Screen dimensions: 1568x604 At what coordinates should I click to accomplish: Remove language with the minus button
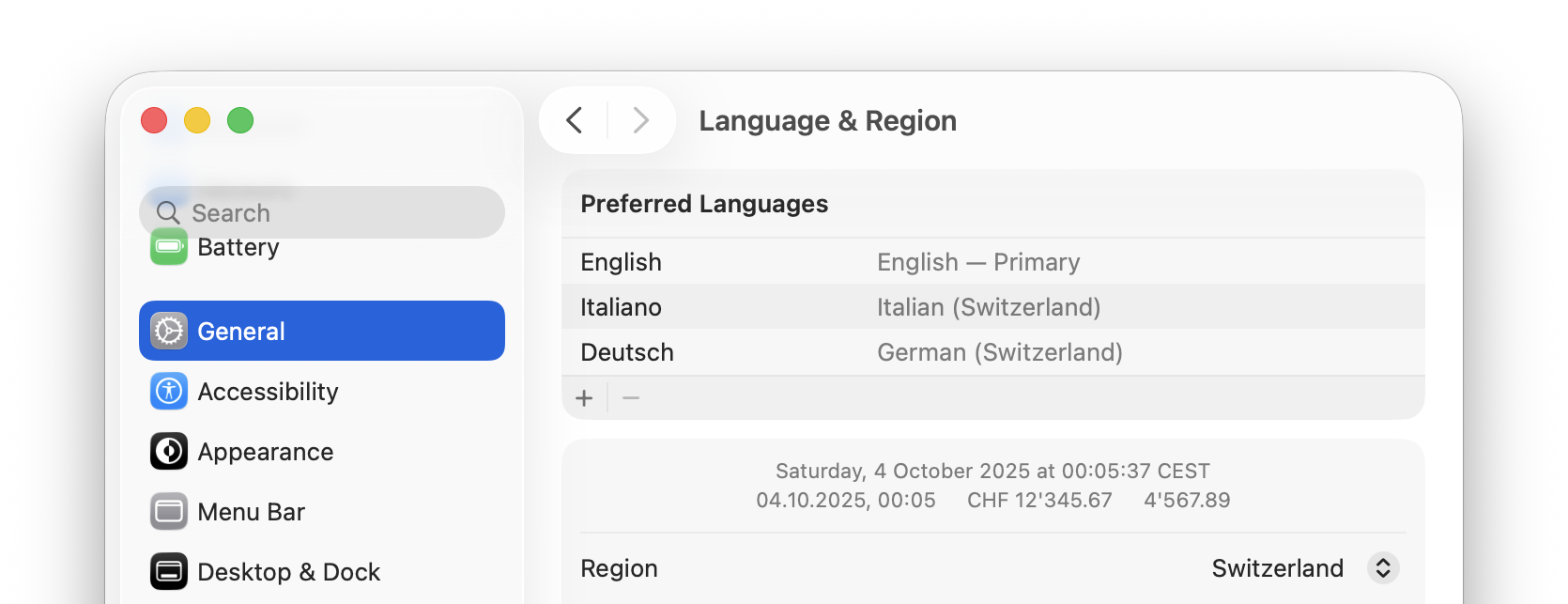pyautogui.click(x=631, y=398)
